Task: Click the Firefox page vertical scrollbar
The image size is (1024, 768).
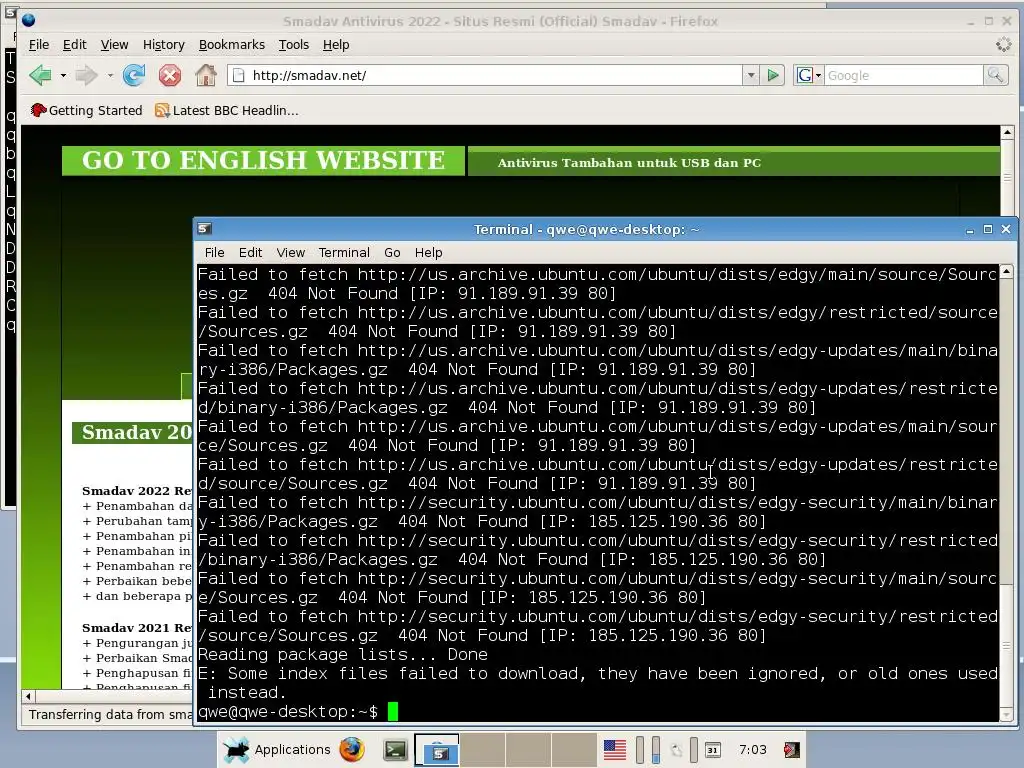Action: pyautogui.click(x=1006, y=177)
